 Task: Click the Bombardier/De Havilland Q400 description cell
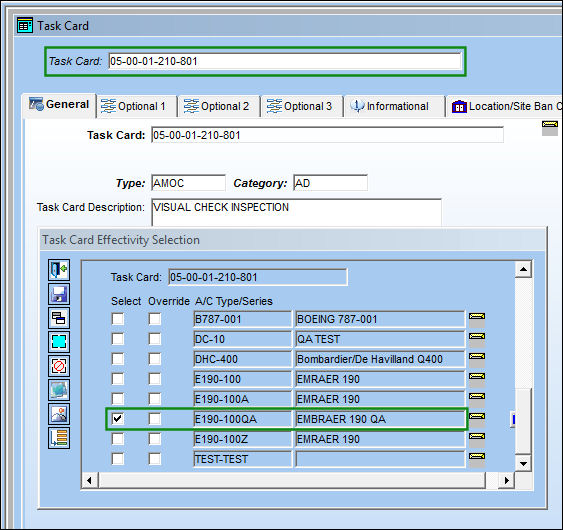coord(380,359)
